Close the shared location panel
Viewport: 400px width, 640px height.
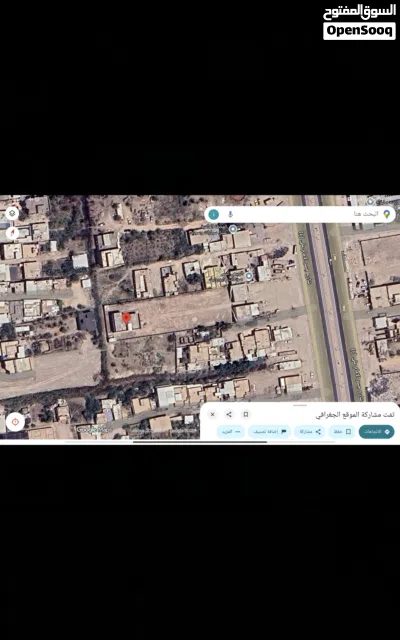click(x=212, y=414)
